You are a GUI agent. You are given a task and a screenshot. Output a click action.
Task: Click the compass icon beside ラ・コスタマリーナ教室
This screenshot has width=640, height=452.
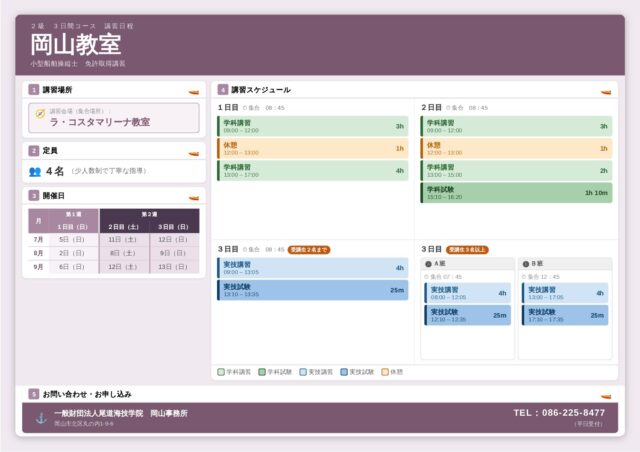tap(40, 114)
